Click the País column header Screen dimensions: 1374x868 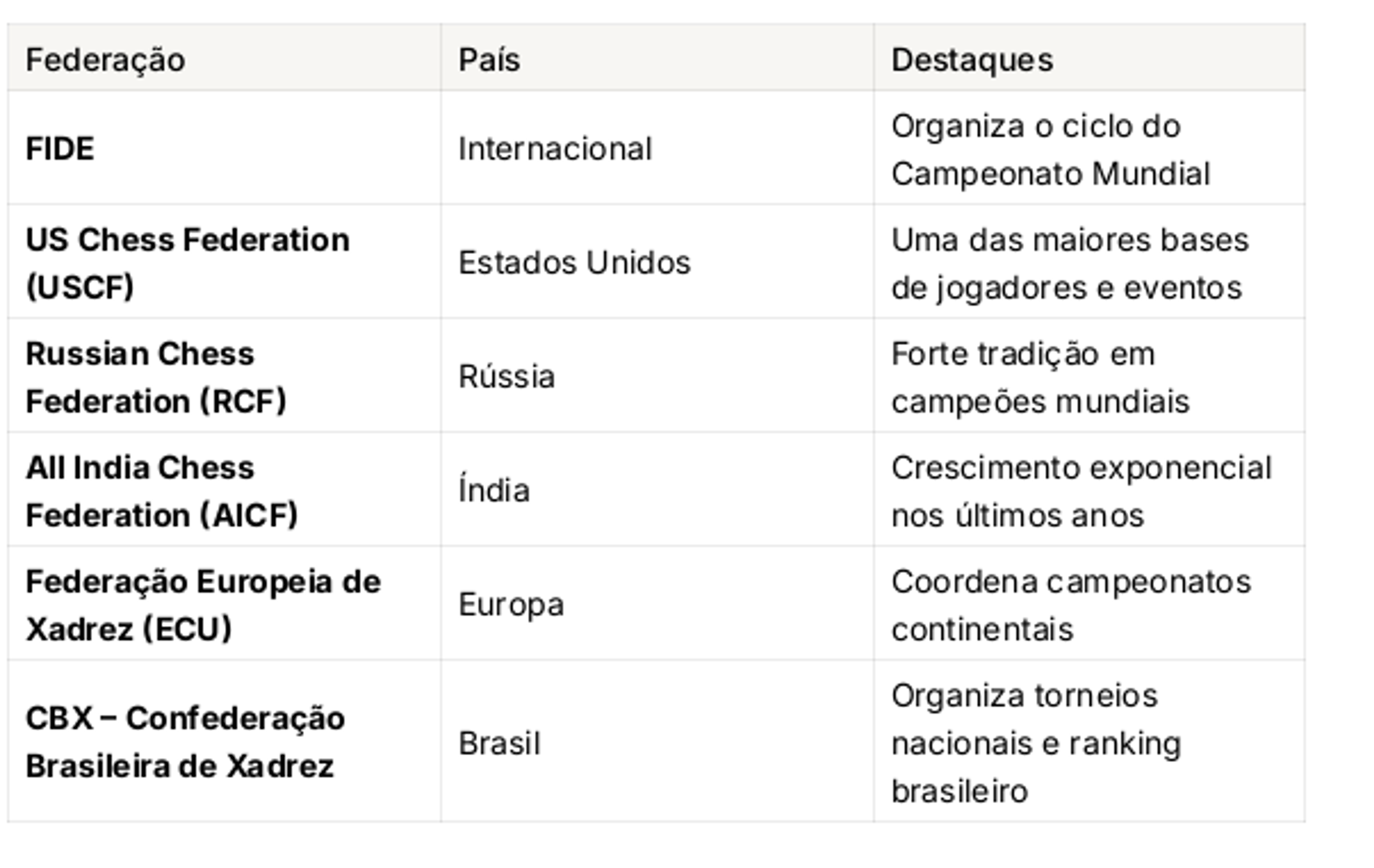click(x=657, y=58)
